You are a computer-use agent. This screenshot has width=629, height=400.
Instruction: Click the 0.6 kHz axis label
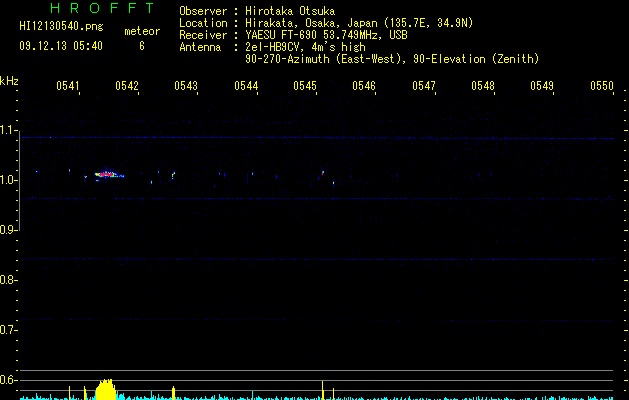pyautogui.click(x=8, y=380)
